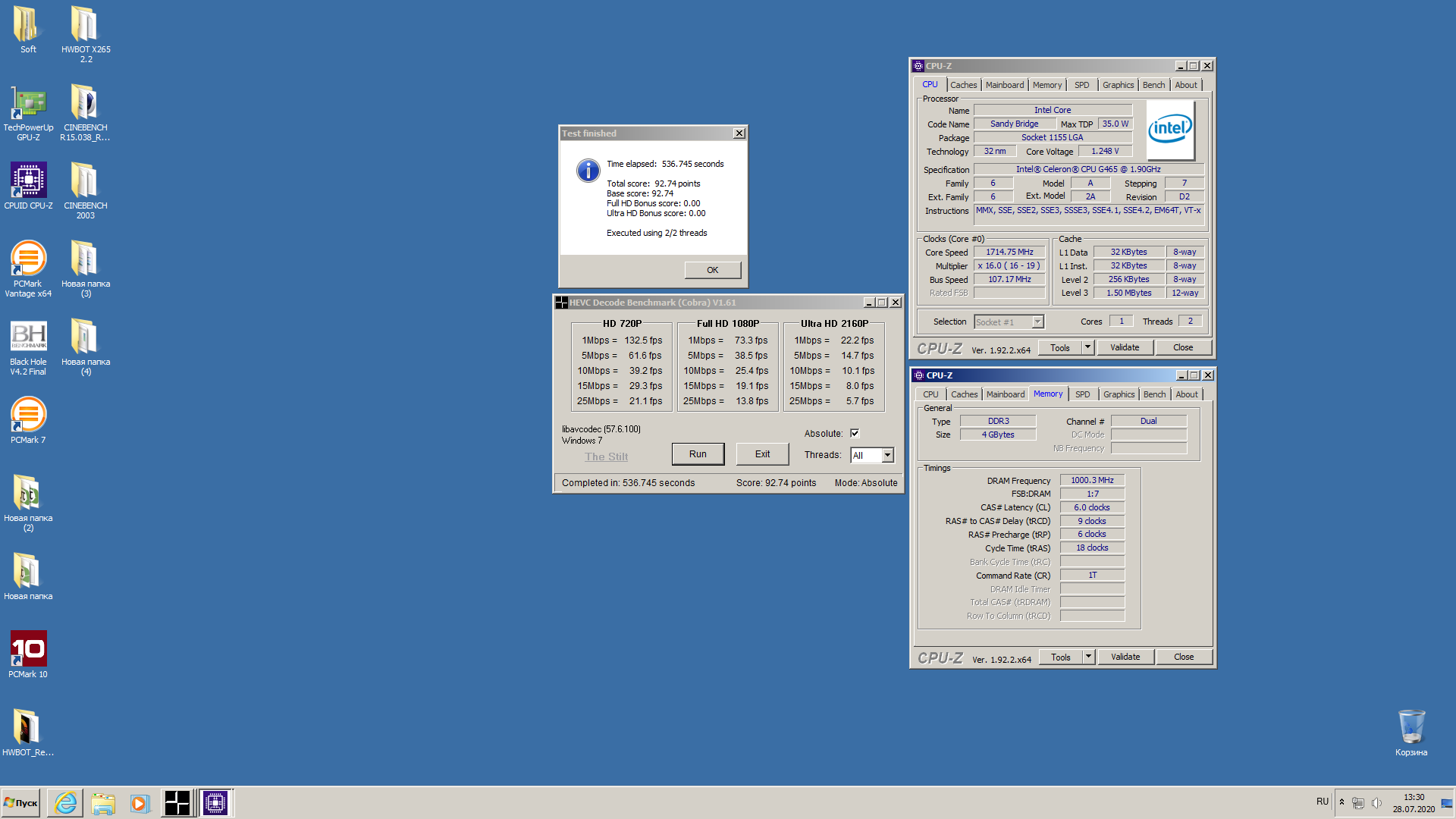The image size is (1456, 819).
Task: Open the HWBOT X265 2.2 folder
Action: pyautogui.click(x=86, y=34)
